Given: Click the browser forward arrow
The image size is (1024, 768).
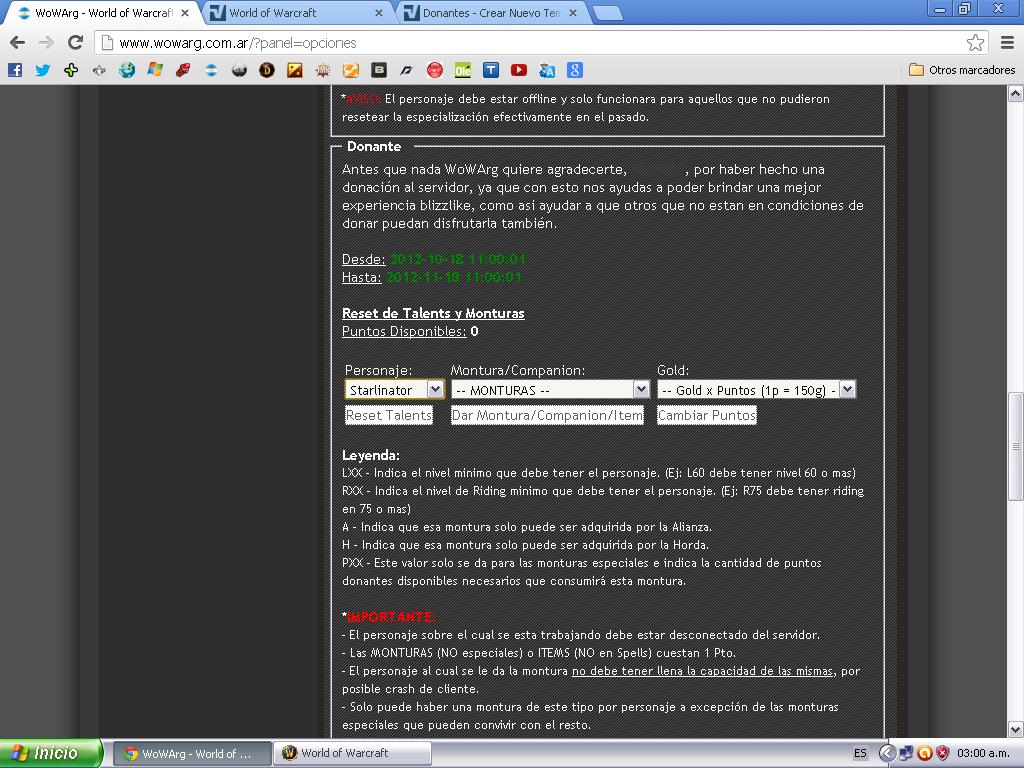Looking at the screenshot, I should (46, 42).
